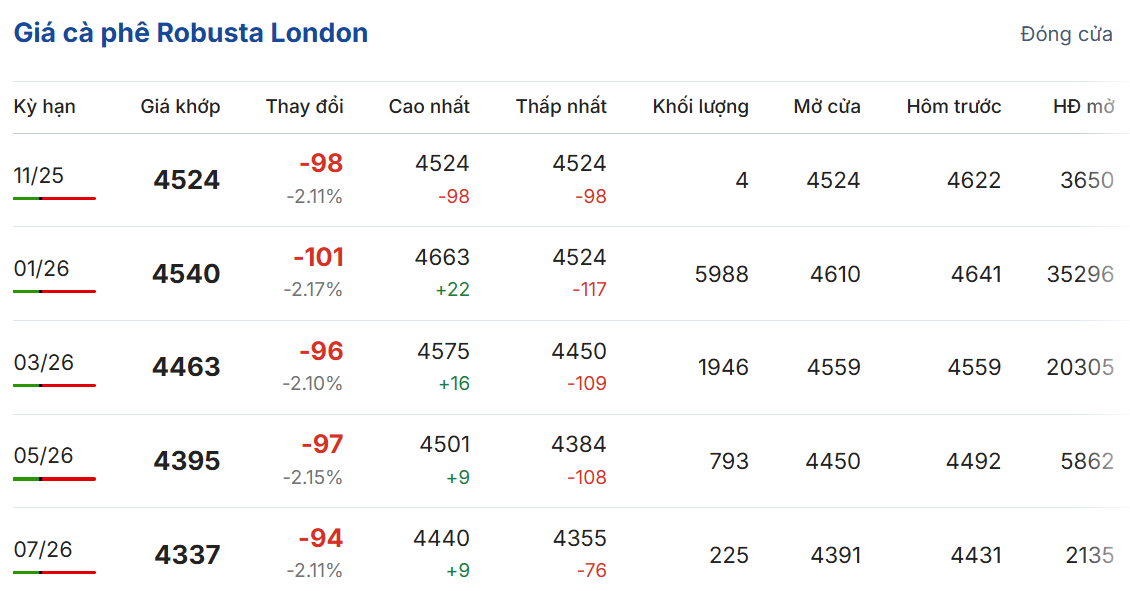Click the 'Giá khớp' column header
Screen dimensions: 1130x591
click(180, 107)
